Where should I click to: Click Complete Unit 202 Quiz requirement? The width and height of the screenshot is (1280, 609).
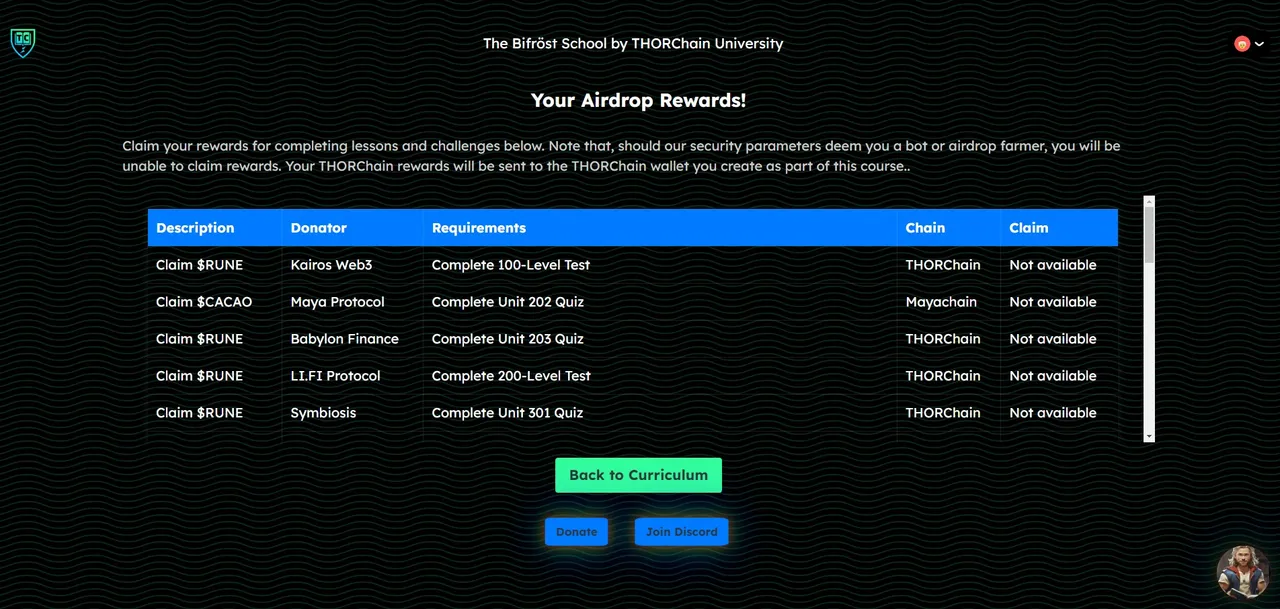[x=507, y=302]
